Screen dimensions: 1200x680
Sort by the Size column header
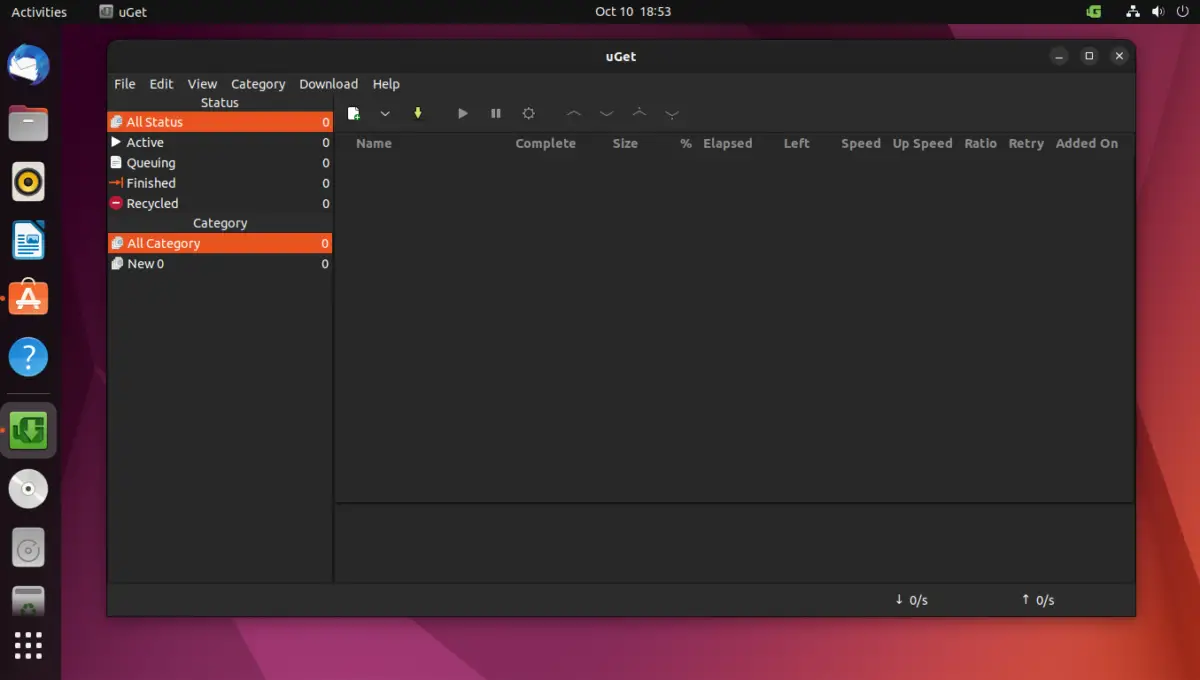point(625,143)
